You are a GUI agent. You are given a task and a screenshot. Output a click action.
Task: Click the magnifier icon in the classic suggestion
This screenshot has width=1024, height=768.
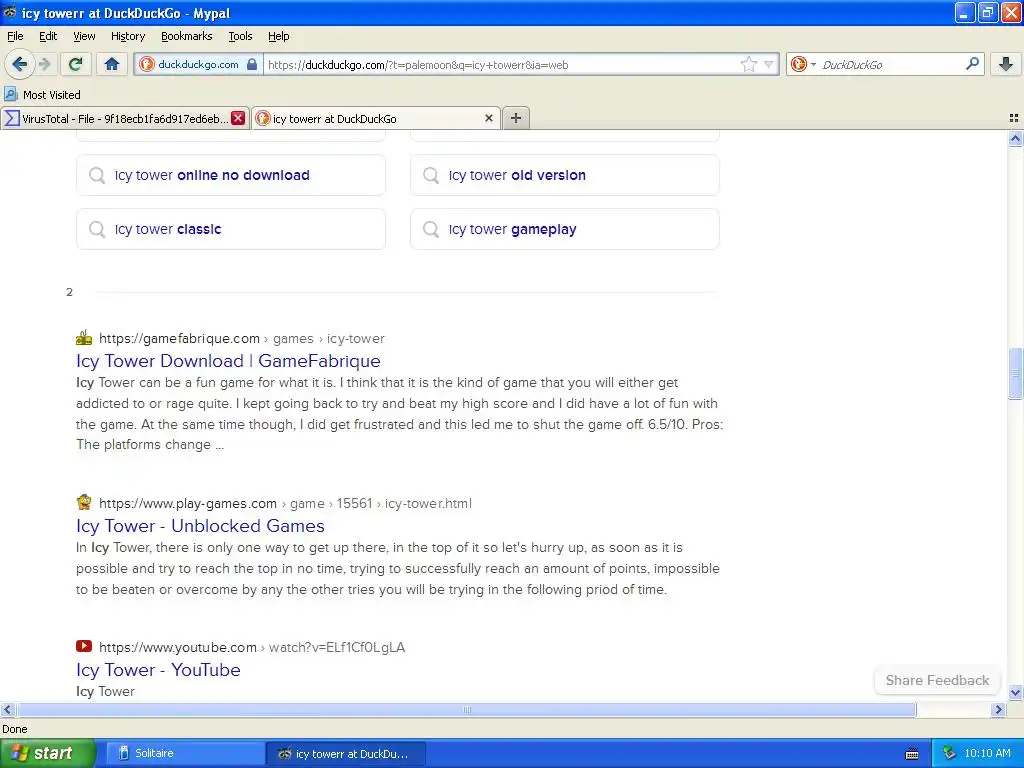pos(97,229)
